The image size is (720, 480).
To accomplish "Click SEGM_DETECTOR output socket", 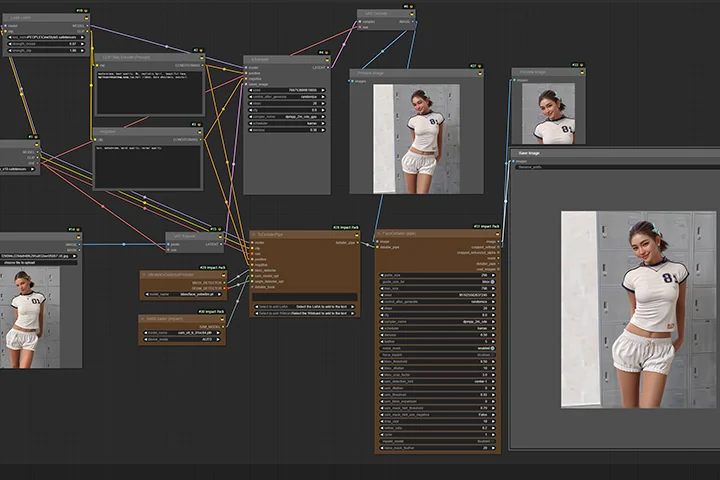I will pos(225,288).
